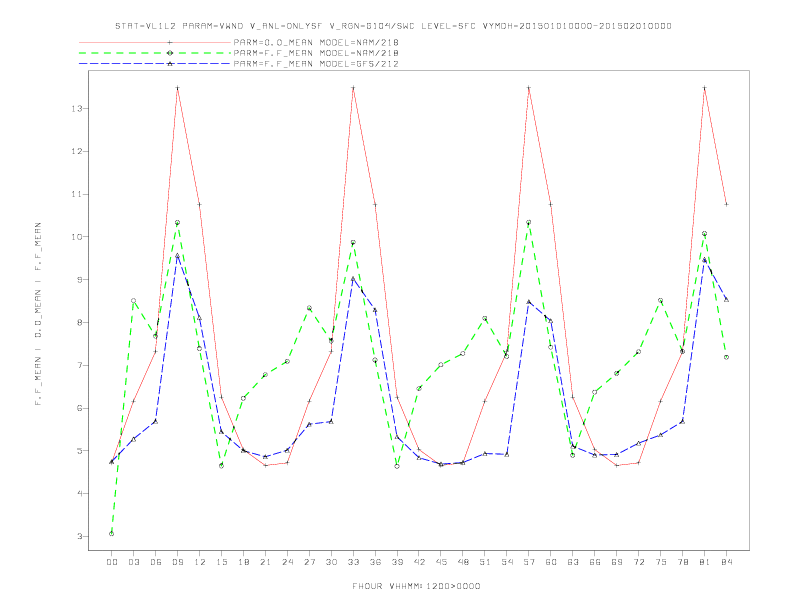Image resolution: width=792 pixels, height=612 pixels.
Task: Click x-axis tick label 00
Action: [x=112, y=562]
